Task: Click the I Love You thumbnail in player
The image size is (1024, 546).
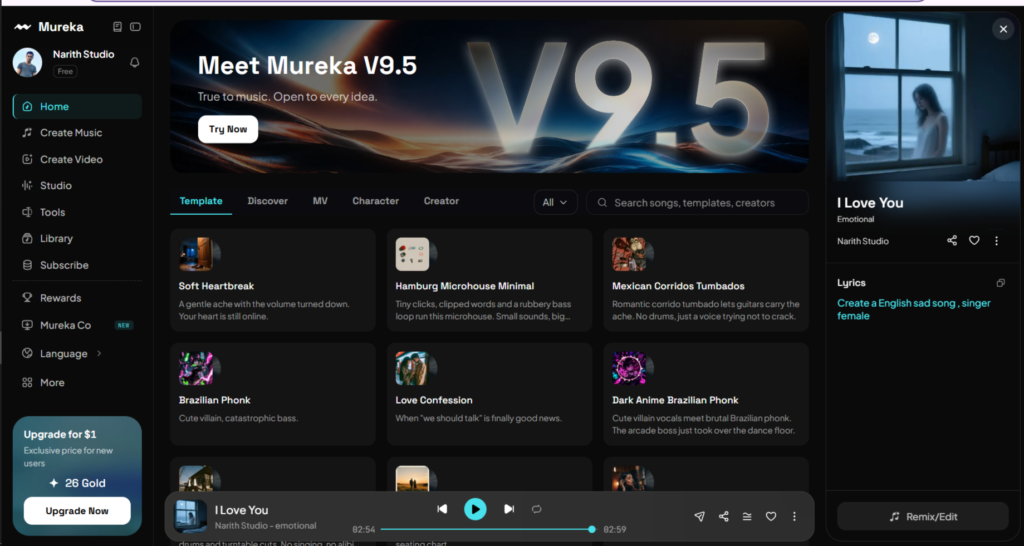Action: [x=191, y=517]
